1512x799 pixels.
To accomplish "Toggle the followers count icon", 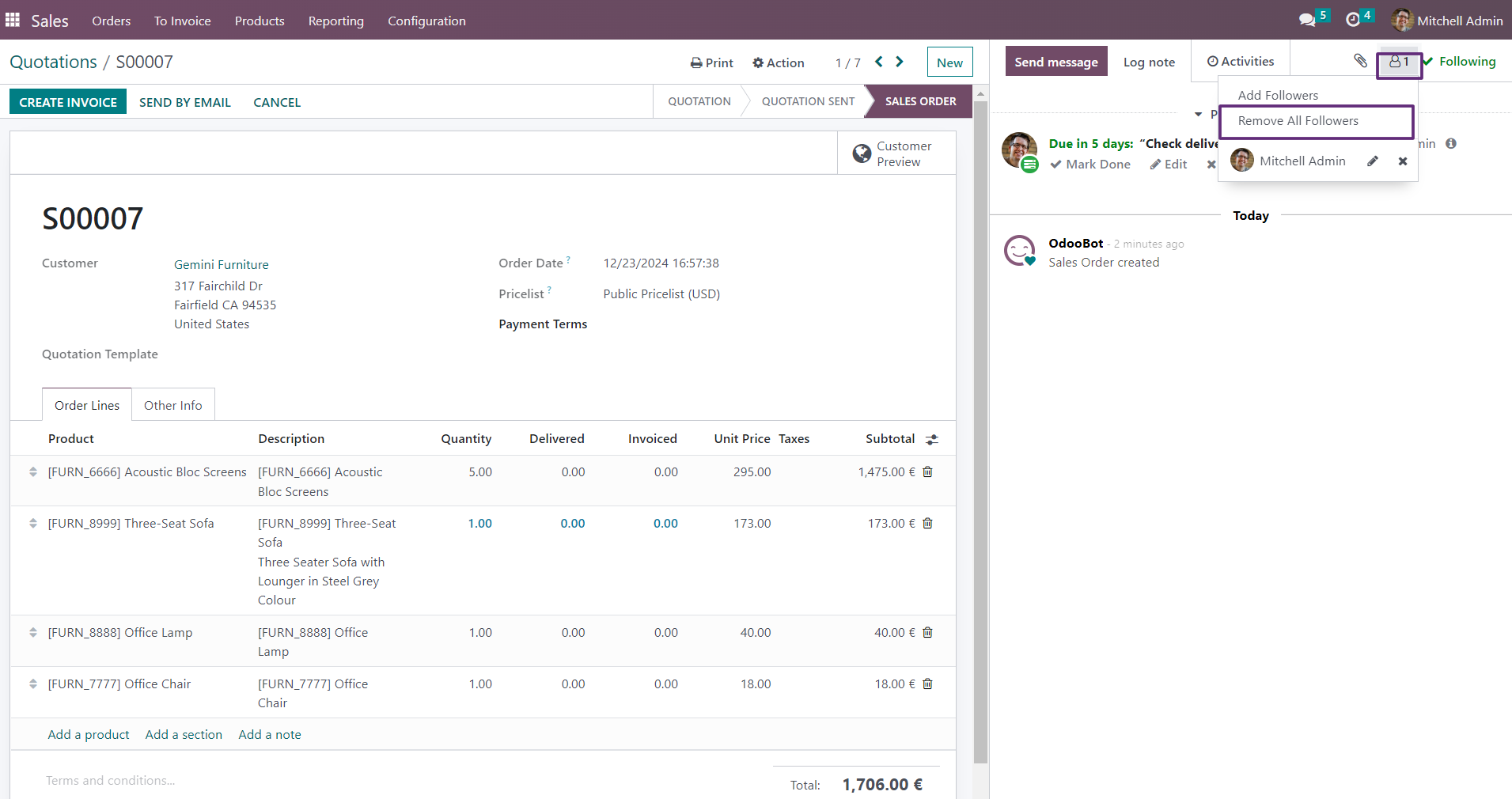I will [x=1399, y=62].
